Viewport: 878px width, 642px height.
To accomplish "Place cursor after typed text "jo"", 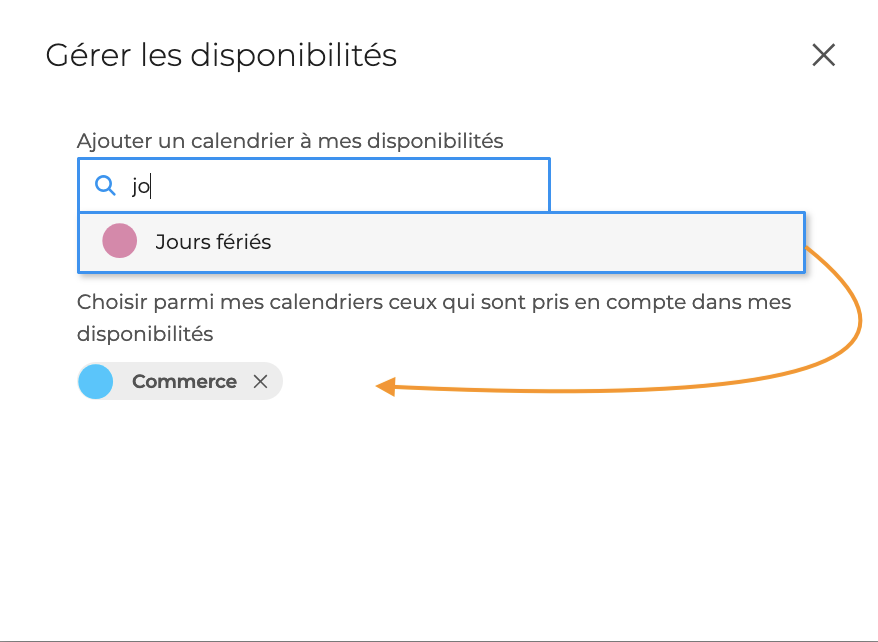I will [x=150, y=185].
